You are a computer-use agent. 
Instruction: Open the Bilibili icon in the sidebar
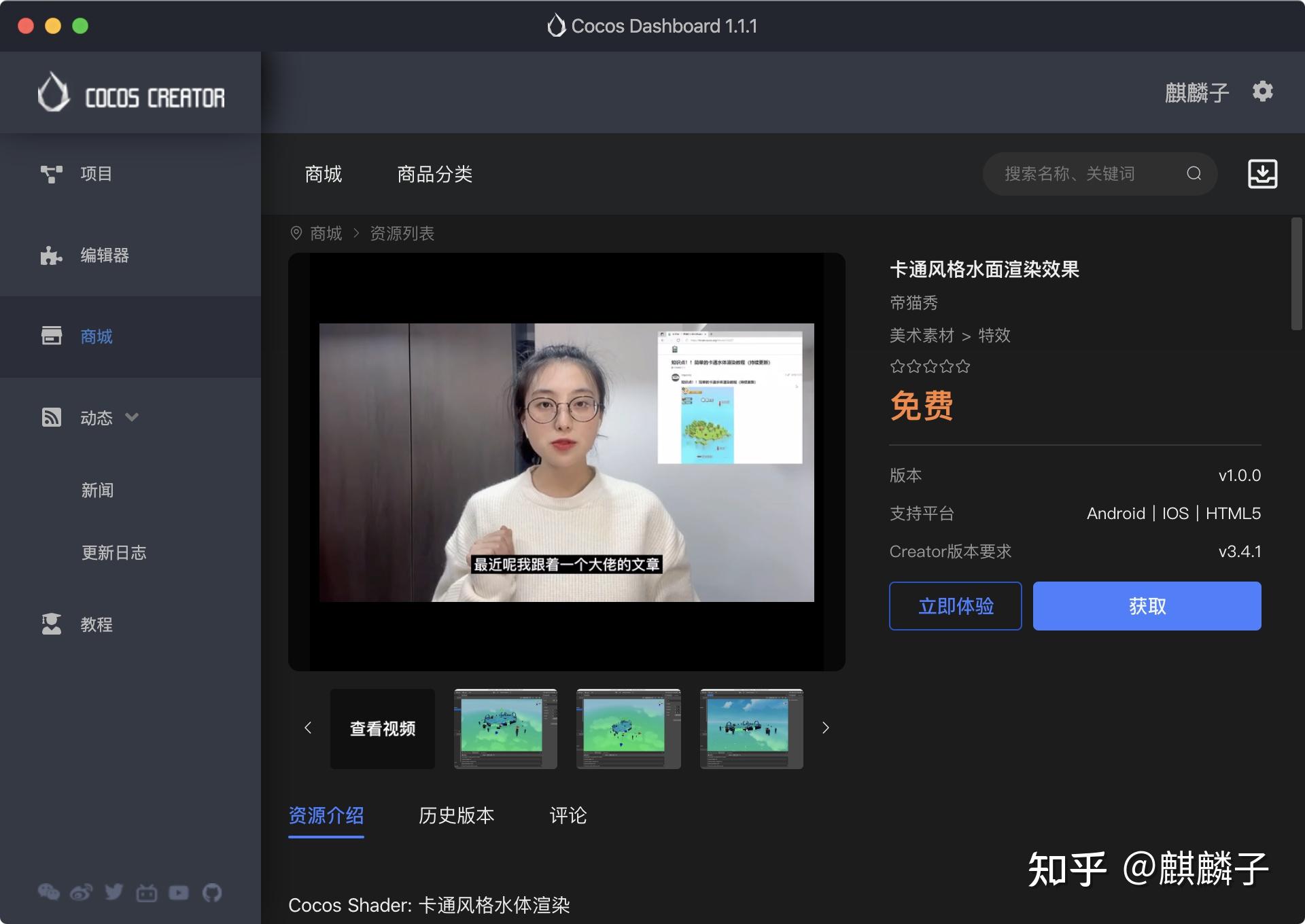pyautogui.click(x=147, y=892)
